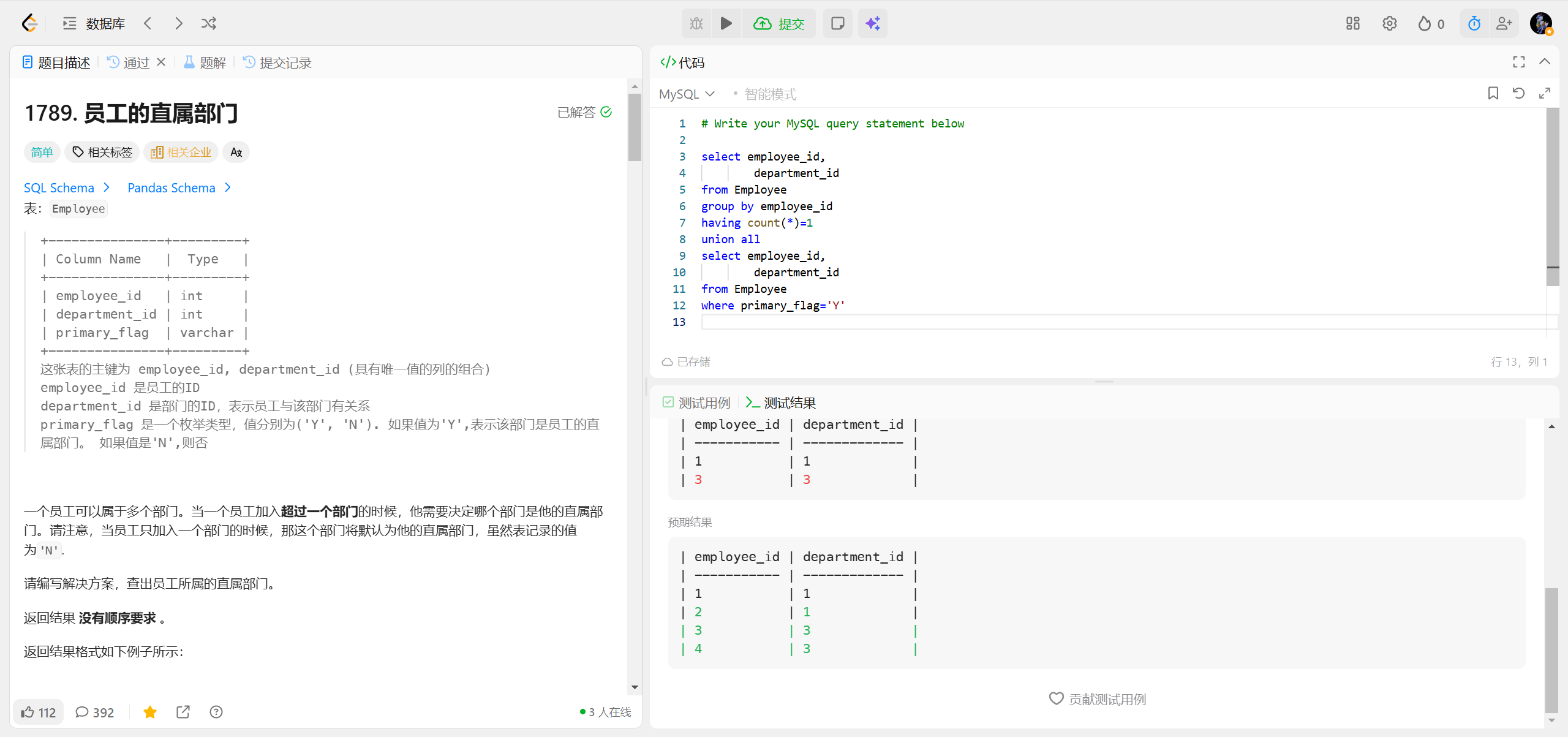Screen dimensions: 1568x737
Task: Click the 贡献测试用例 contribute link
Action: pyautogui.click(x=1097, y=698)
